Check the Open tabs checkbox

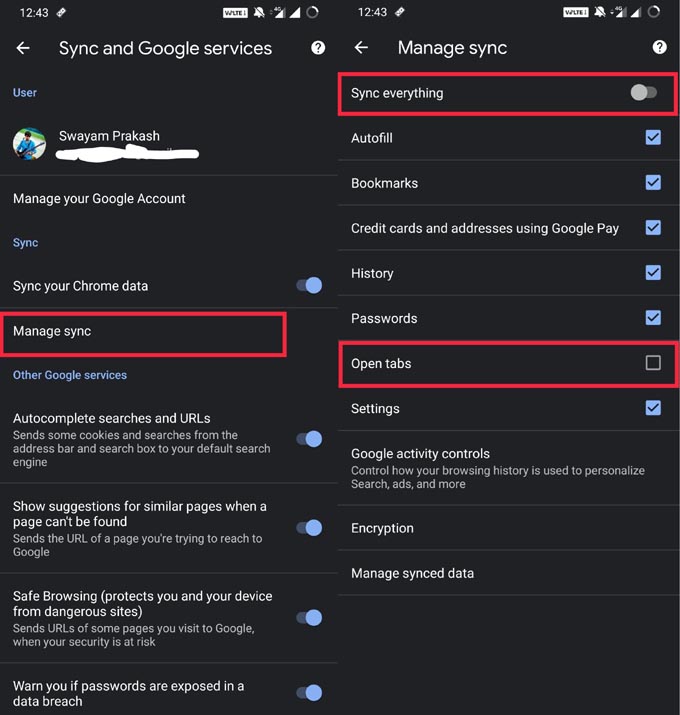[653, 363]
